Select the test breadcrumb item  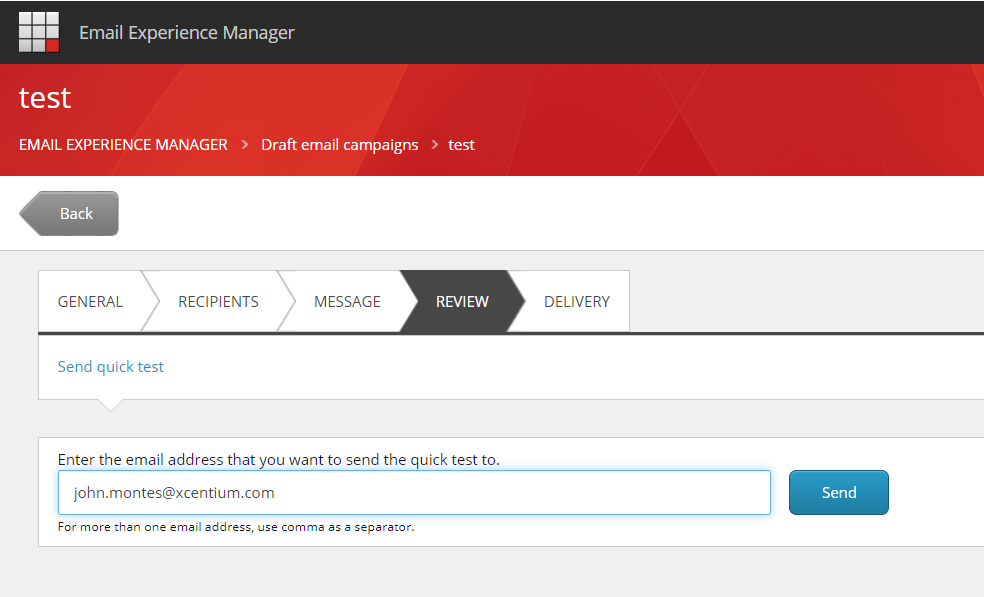[461, 145]
